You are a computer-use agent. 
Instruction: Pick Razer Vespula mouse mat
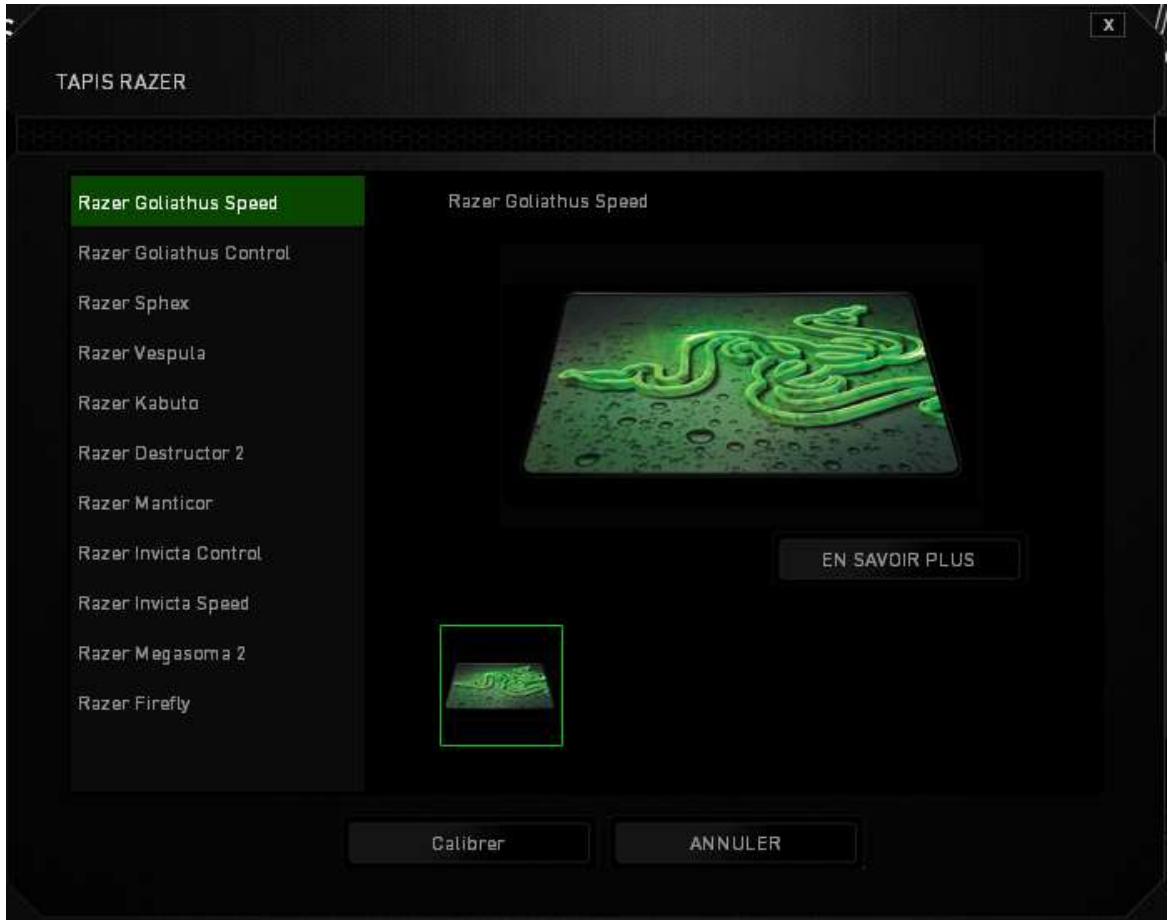[x=218, y=352]
